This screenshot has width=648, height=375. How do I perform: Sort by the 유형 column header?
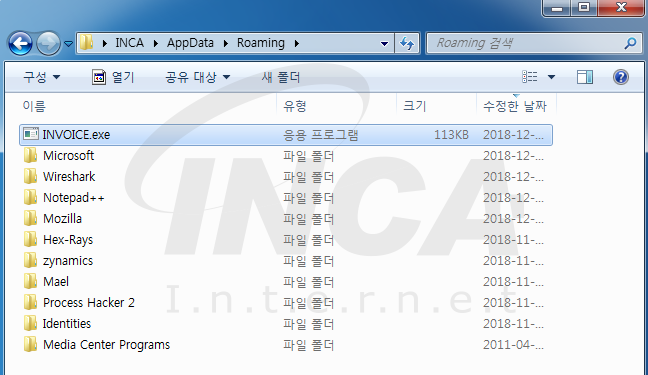(294, 106)
